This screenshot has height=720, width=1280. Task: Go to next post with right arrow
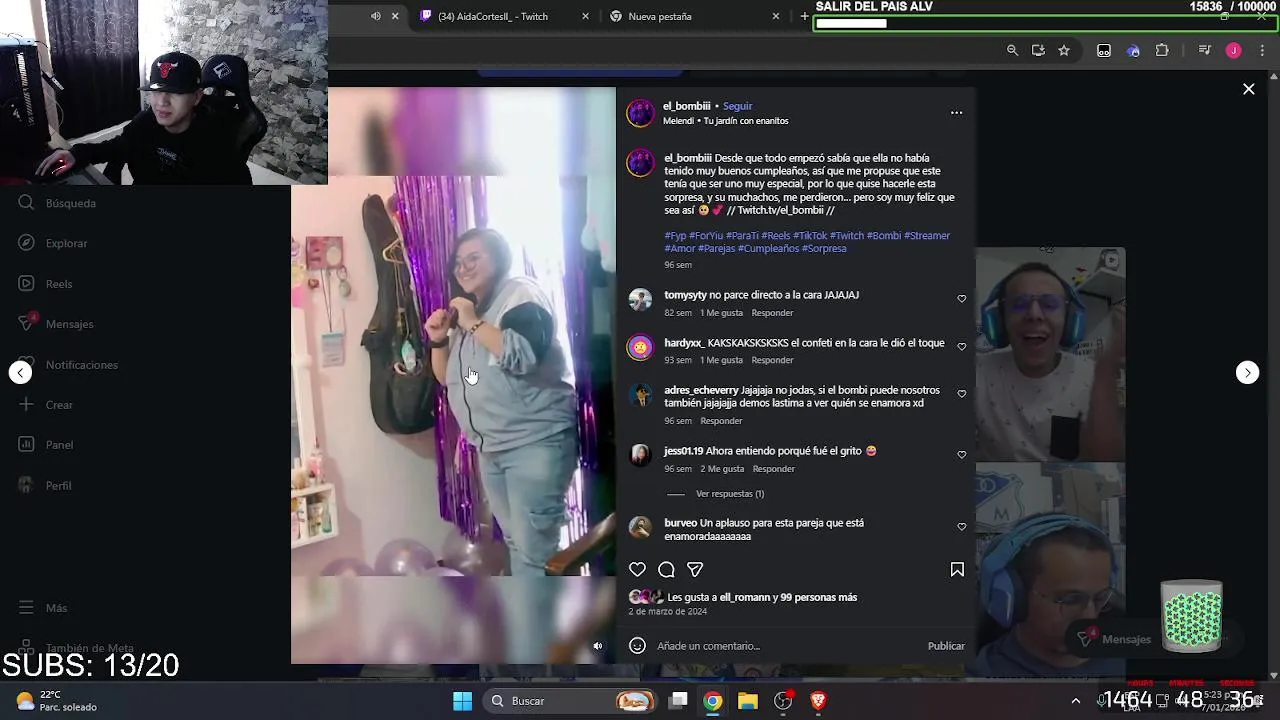1247,372
